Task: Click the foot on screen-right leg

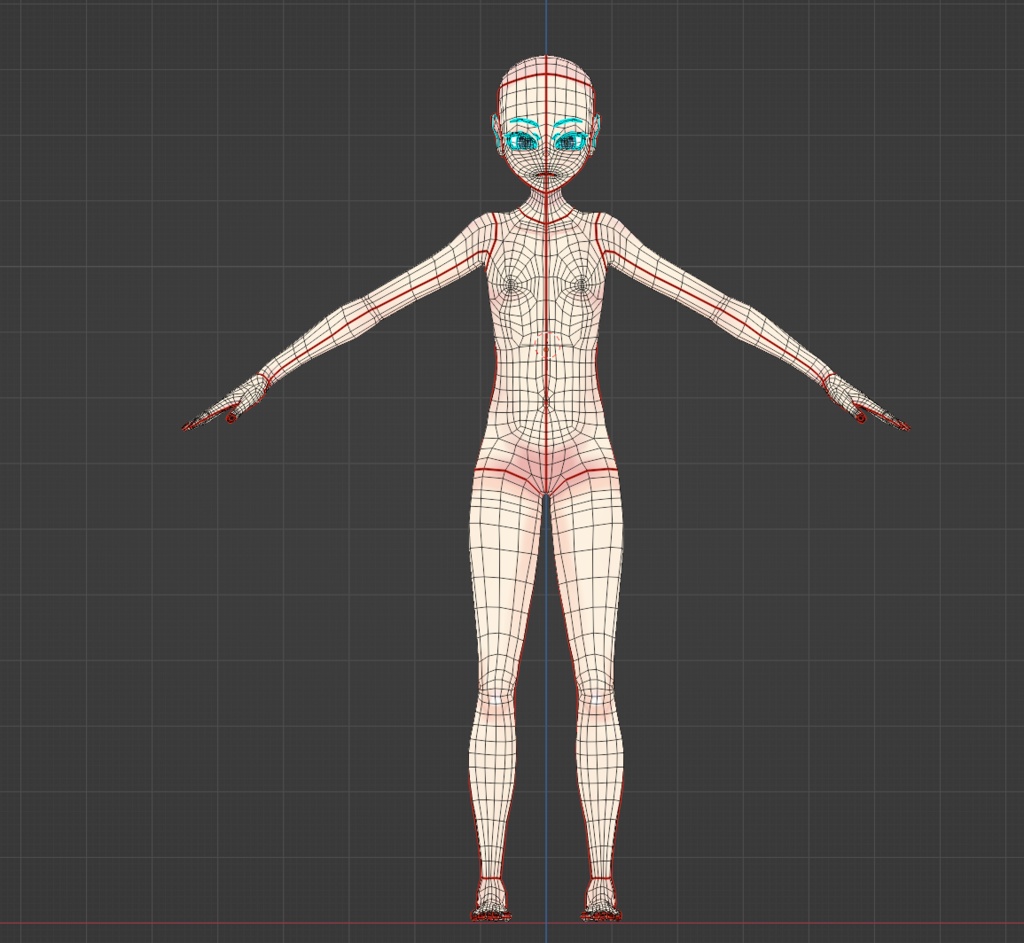Action: tap(601, 901)
